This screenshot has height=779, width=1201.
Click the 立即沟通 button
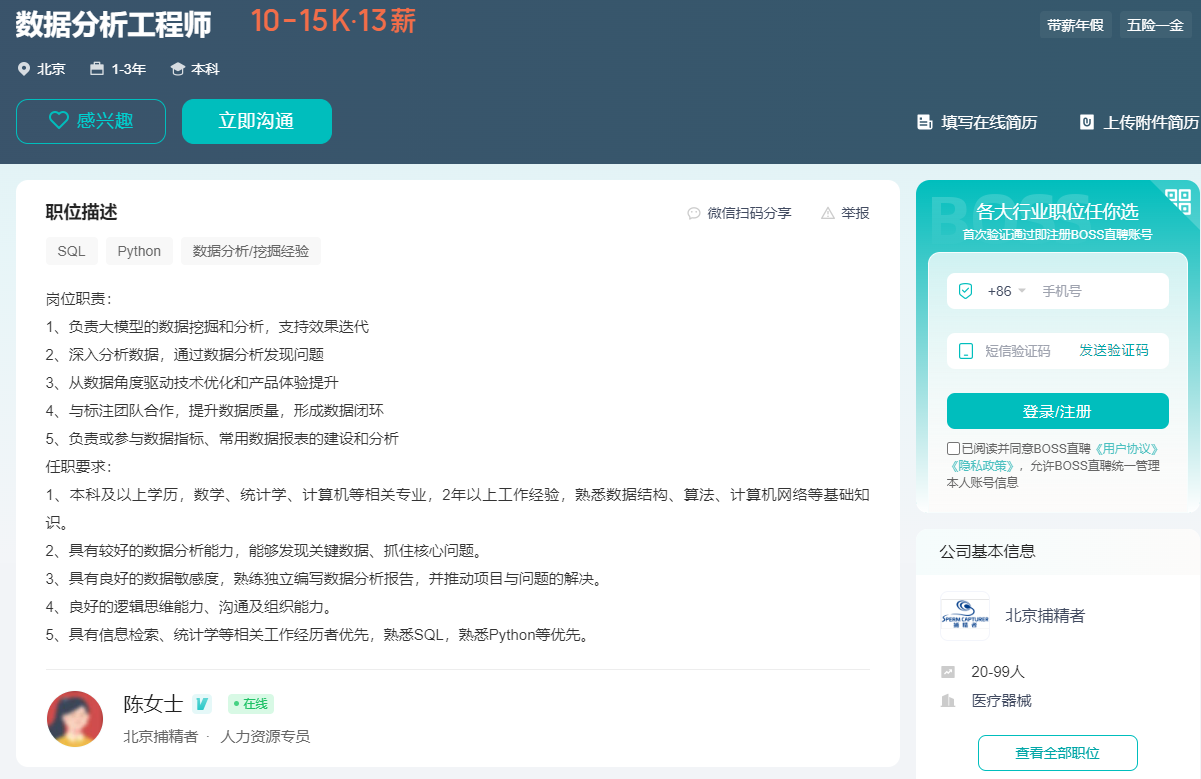click(256, 121)
